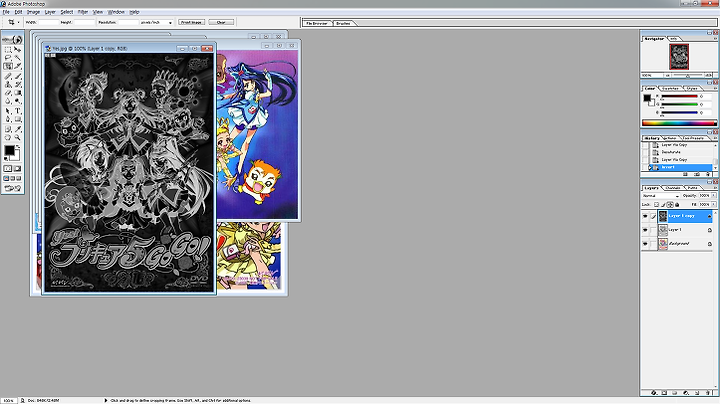Viewport: 720px width, 404px height.
Task: Select the Clone Stamp tool
Action: pyautogui.click(x=8, y=84)
